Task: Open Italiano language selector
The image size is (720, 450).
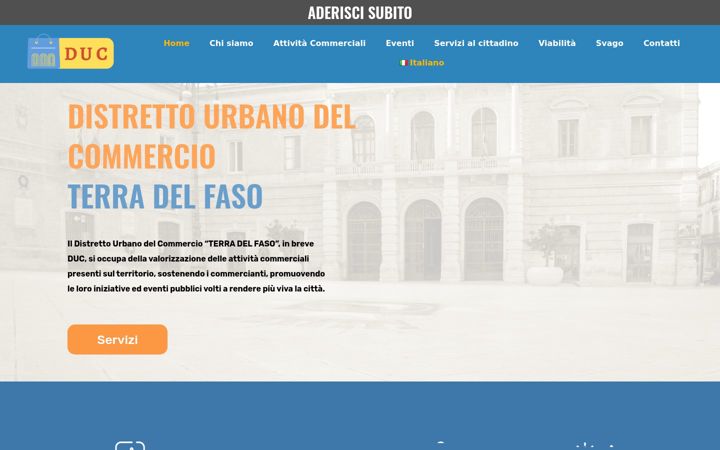Action: [422, 63]
